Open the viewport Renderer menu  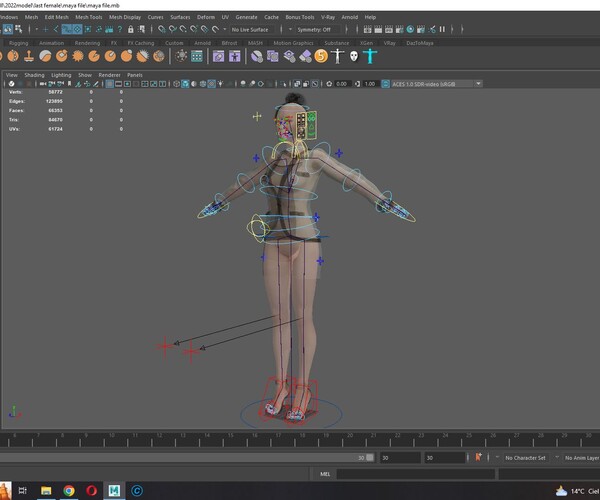[x=109, y=75]
